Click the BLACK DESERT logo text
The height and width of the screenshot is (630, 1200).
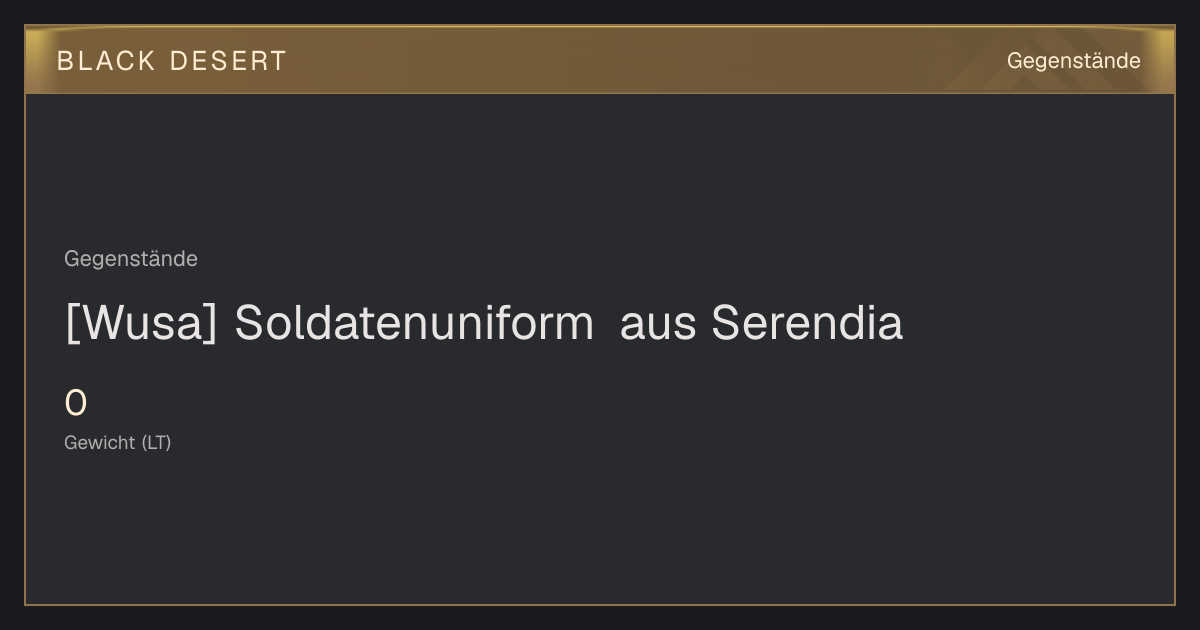click(x=172, y=61)
